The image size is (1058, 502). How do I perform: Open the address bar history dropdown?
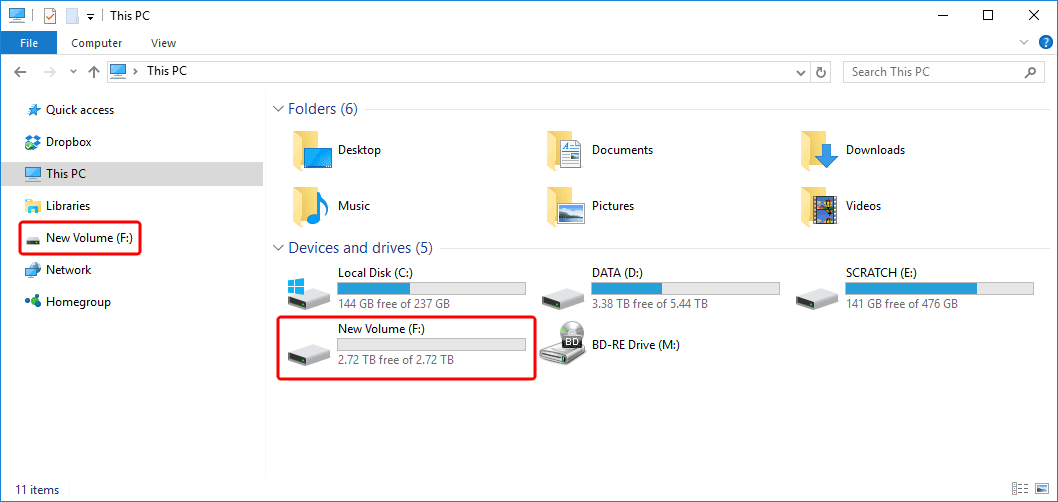800,72
